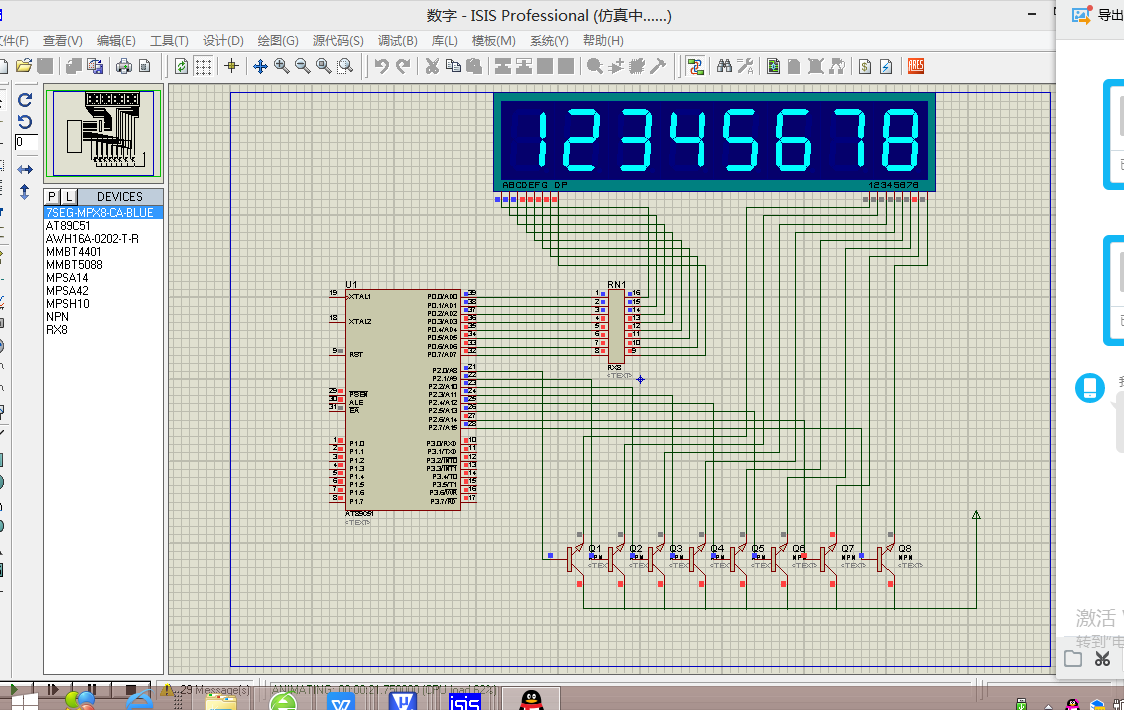Open the 工具(T) menu
The width and height of the screenshot is (1124, 710).
tap(169, 41)
